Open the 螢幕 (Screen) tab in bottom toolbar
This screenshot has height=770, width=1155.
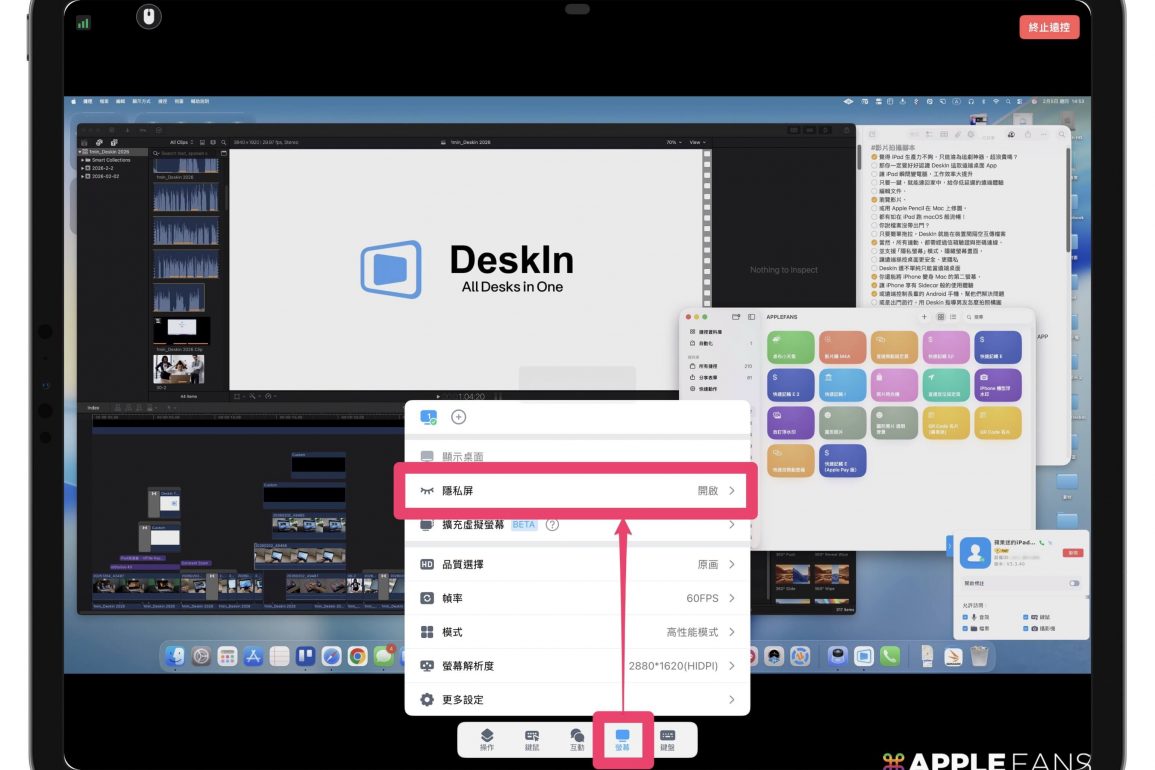pyautogui.click(x=622, y=739)
